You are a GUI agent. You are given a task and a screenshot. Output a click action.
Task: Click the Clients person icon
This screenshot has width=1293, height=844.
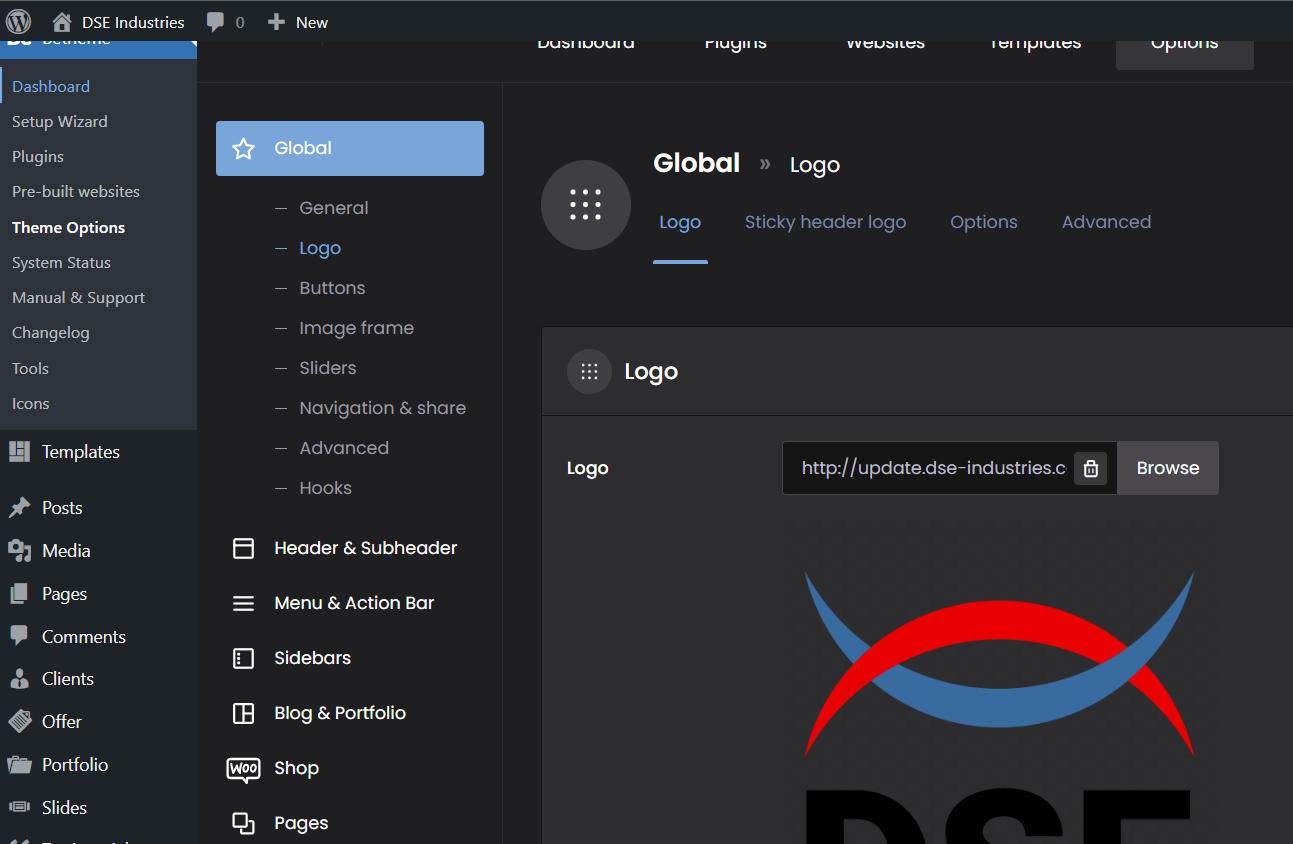tap(19, 679)
